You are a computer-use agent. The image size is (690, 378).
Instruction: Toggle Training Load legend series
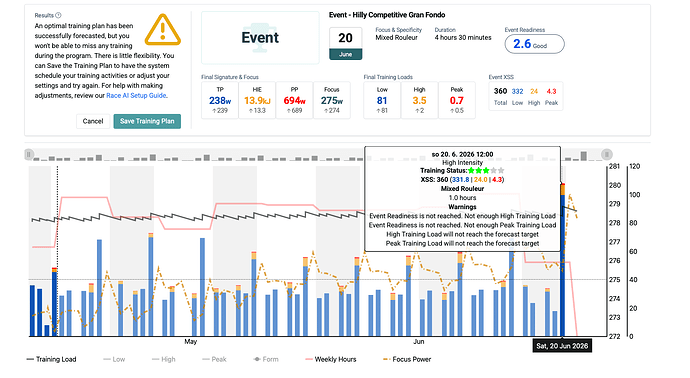(x=51, y=359)
